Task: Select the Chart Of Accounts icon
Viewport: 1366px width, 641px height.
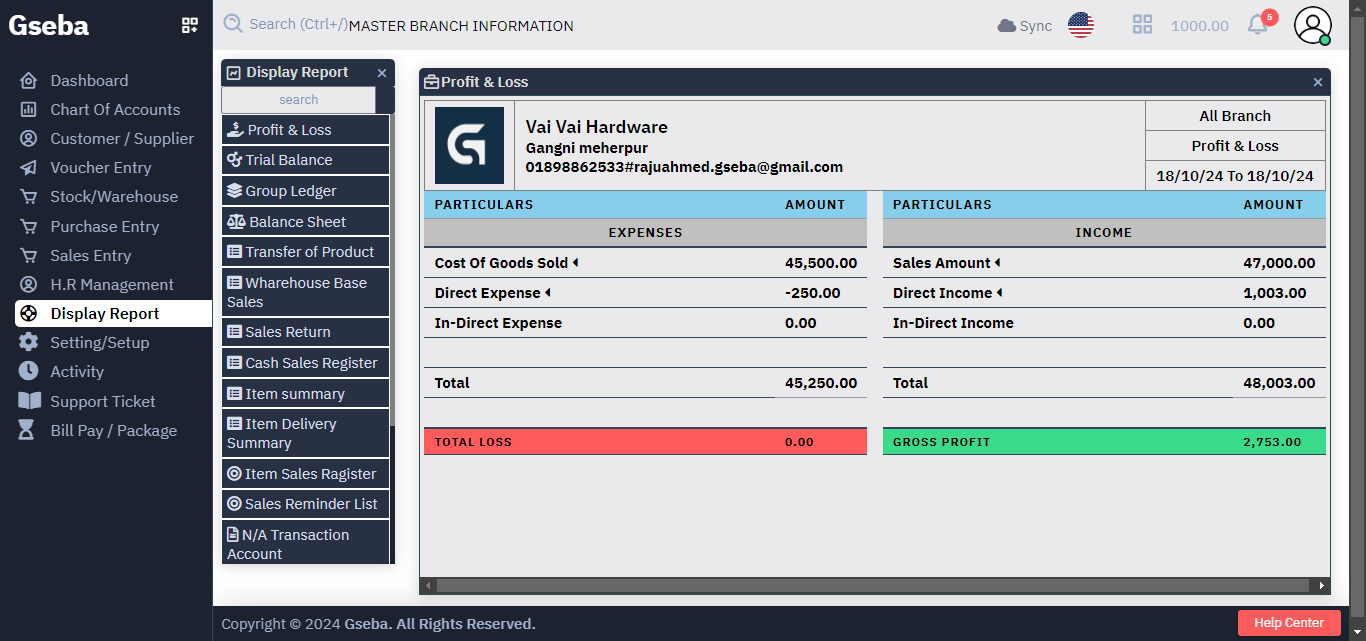Action: point(29,109)
